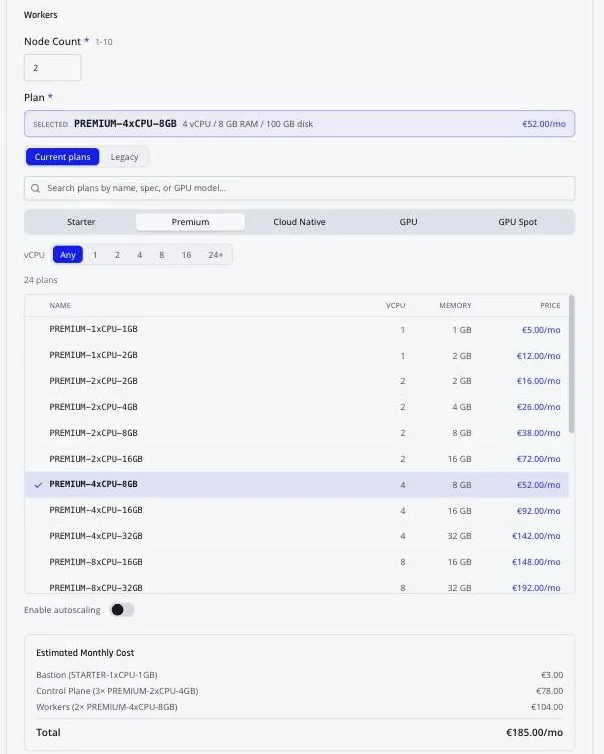
Task: Select the PREMIUM-2xCPU-4GB plan row
Action: (x=297, y=407)
